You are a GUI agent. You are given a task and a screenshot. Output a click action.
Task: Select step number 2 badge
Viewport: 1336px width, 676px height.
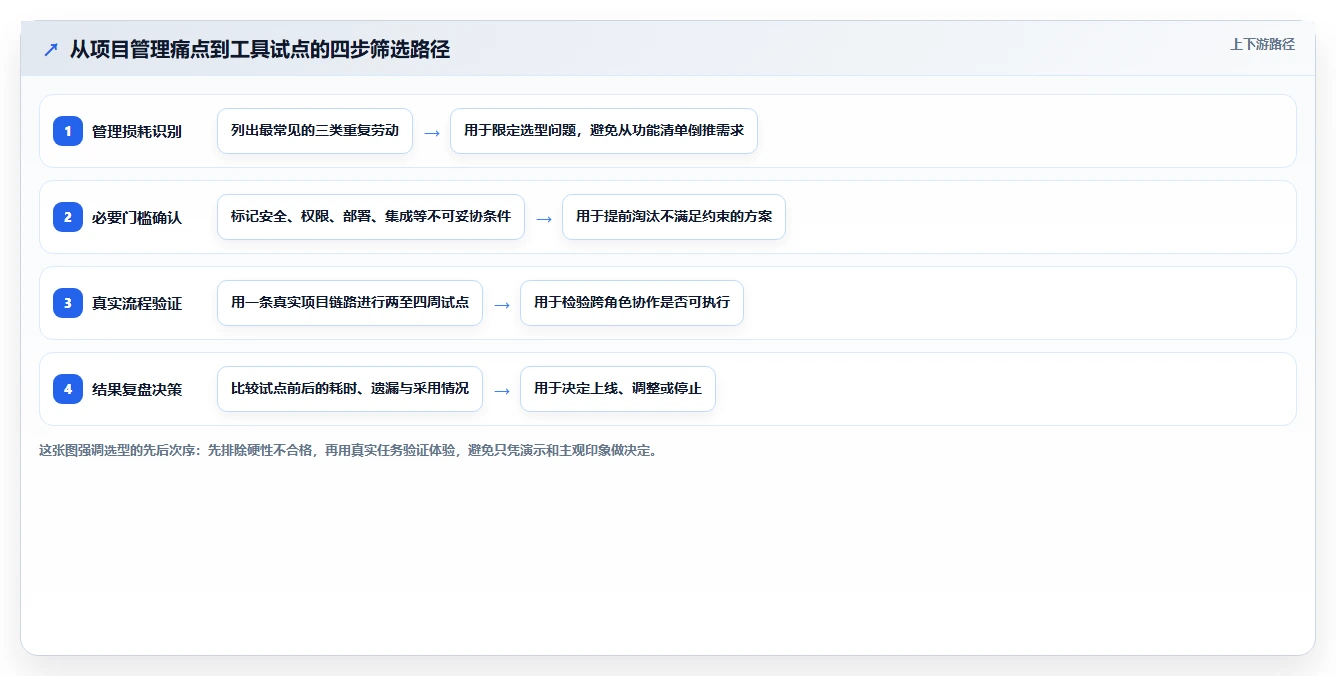68,217
